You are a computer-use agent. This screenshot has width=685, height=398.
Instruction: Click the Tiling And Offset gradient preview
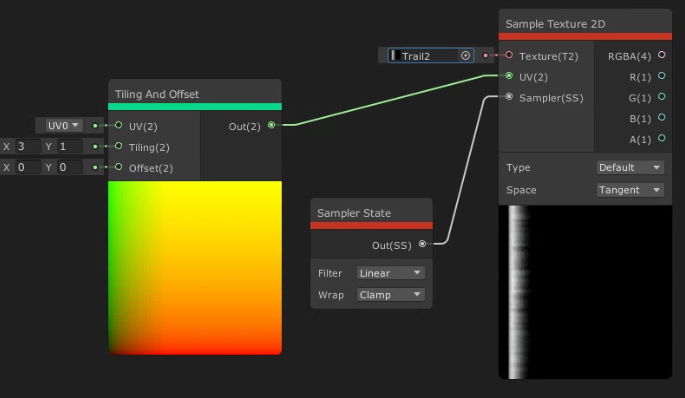195,268
